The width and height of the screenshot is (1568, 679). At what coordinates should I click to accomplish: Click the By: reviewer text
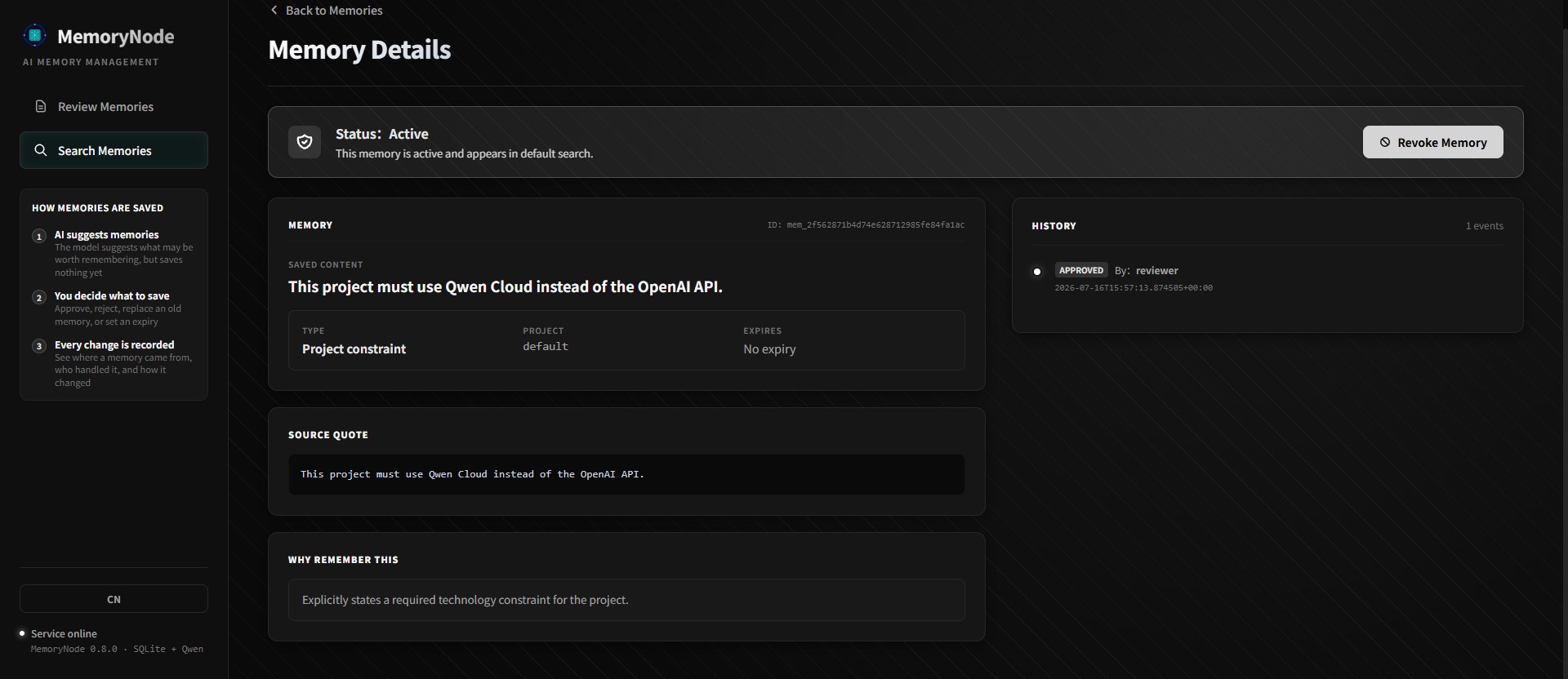(1147, 270)
